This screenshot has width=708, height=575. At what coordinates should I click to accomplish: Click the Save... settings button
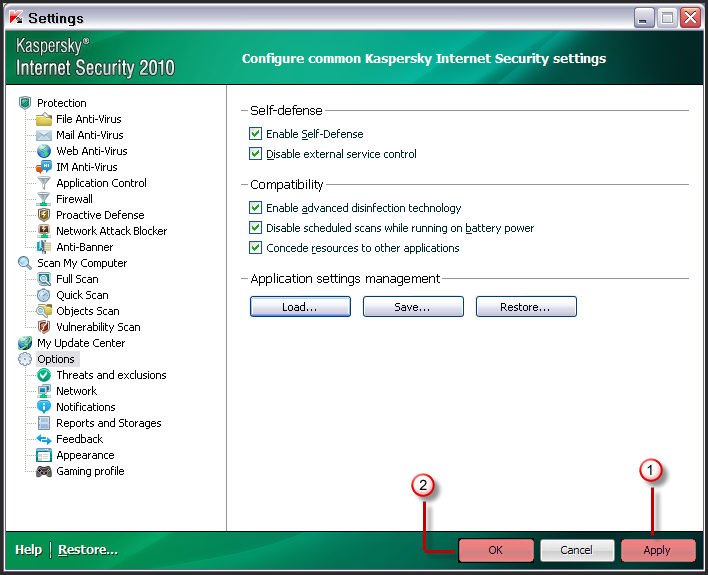[413, 307]
